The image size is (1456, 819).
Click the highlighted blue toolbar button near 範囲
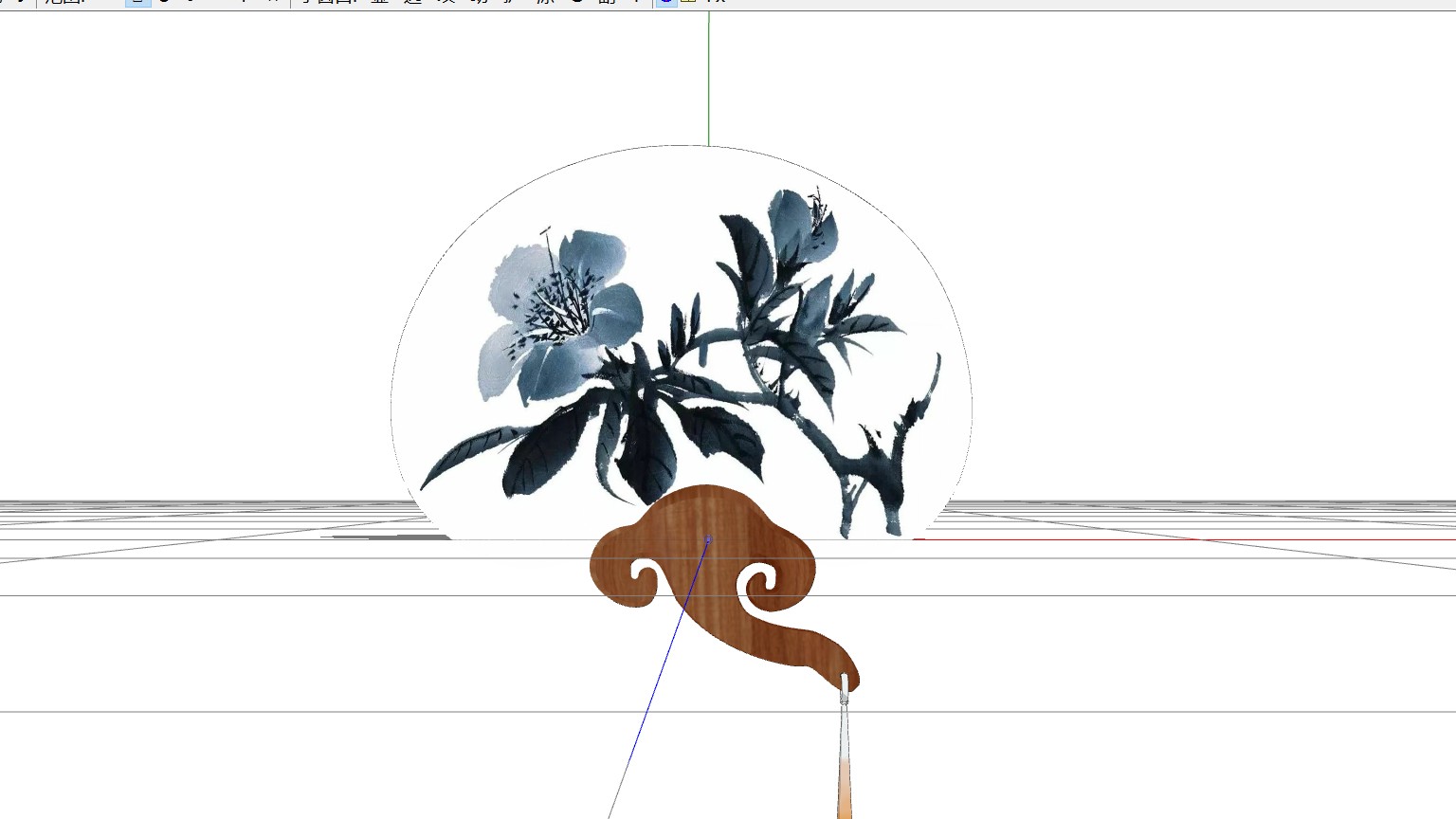(x=138, y=2)
